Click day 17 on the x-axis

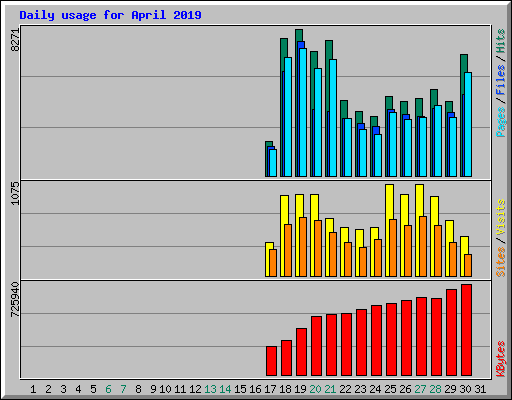(x=270, y=389)
